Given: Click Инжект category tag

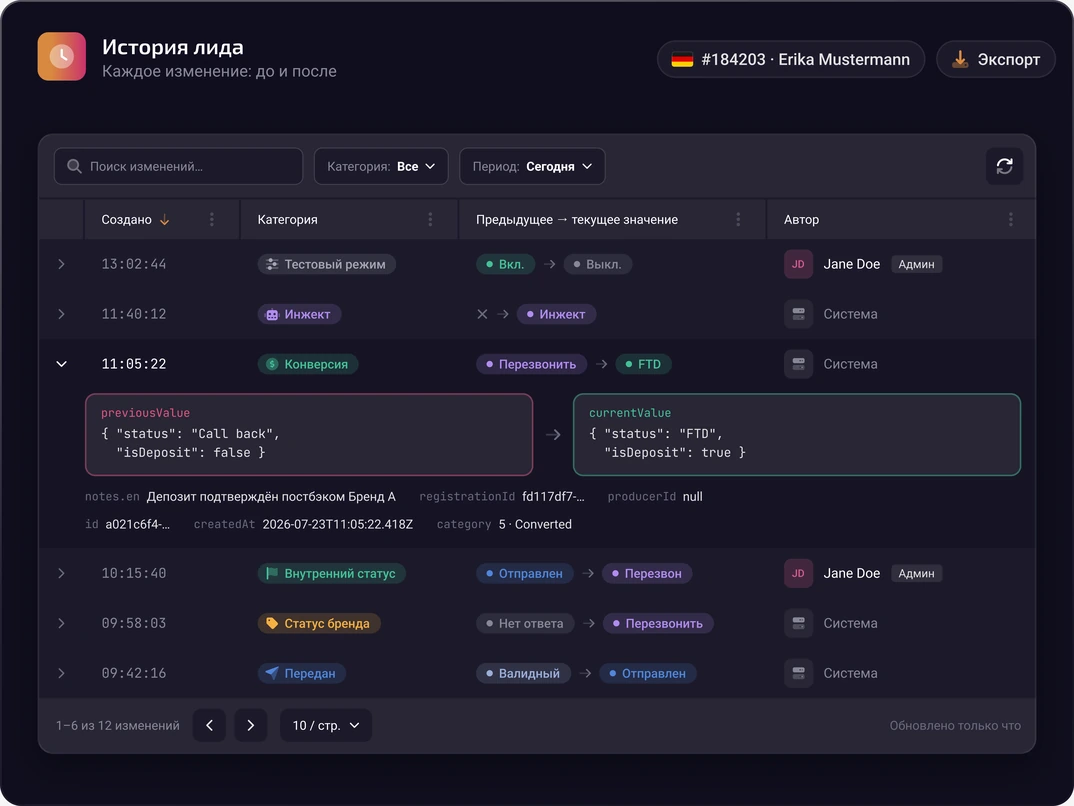Looking at the screenshot, I should click(299, 314).
